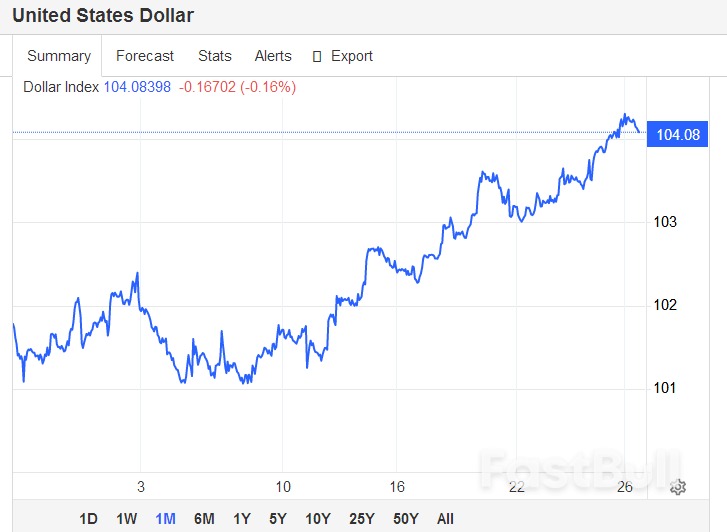Click the chart line peak near 26

[x=624, y=115]
